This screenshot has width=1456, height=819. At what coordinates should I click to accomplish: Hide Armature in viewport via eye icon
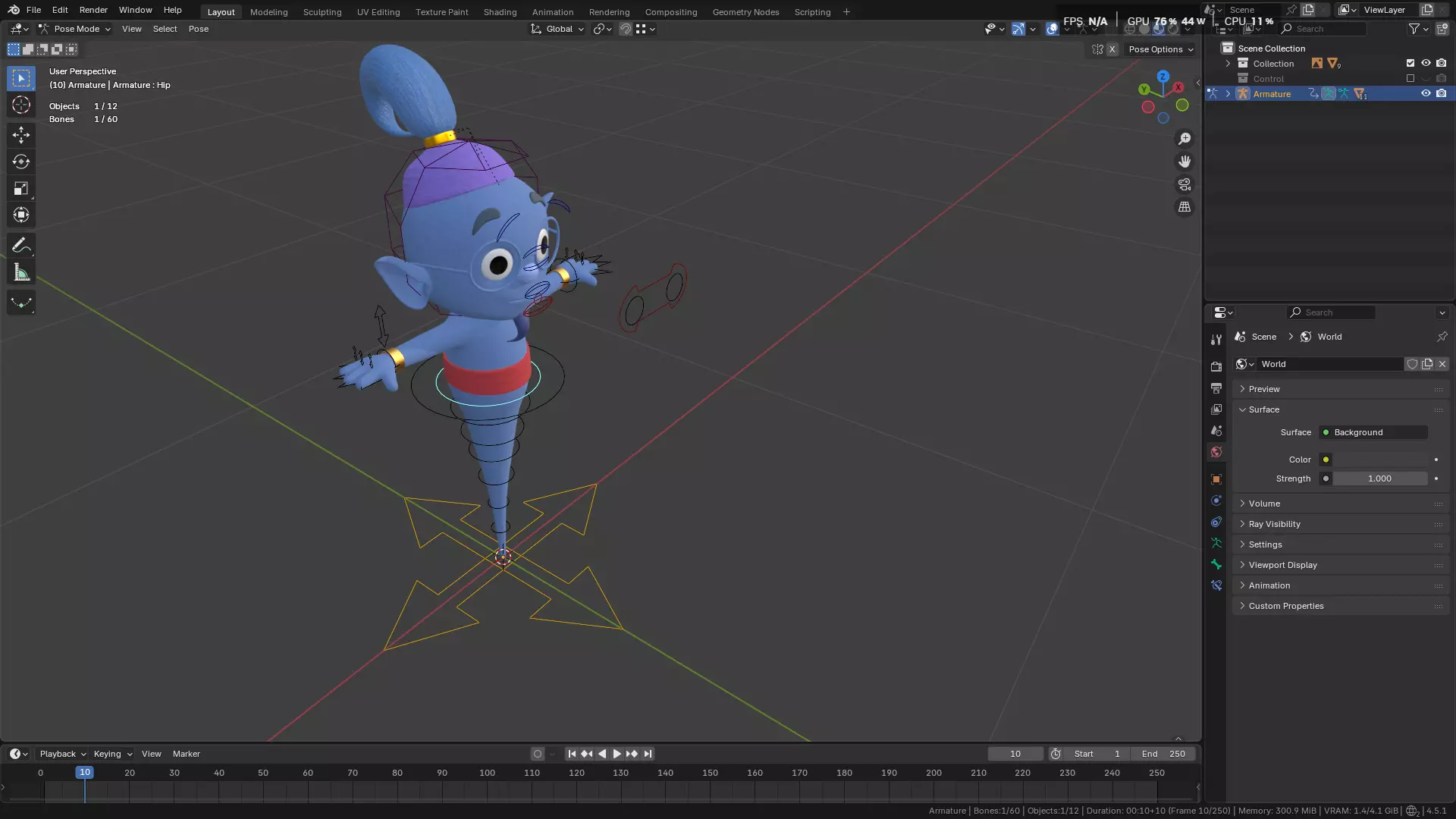click(1426, 93)
